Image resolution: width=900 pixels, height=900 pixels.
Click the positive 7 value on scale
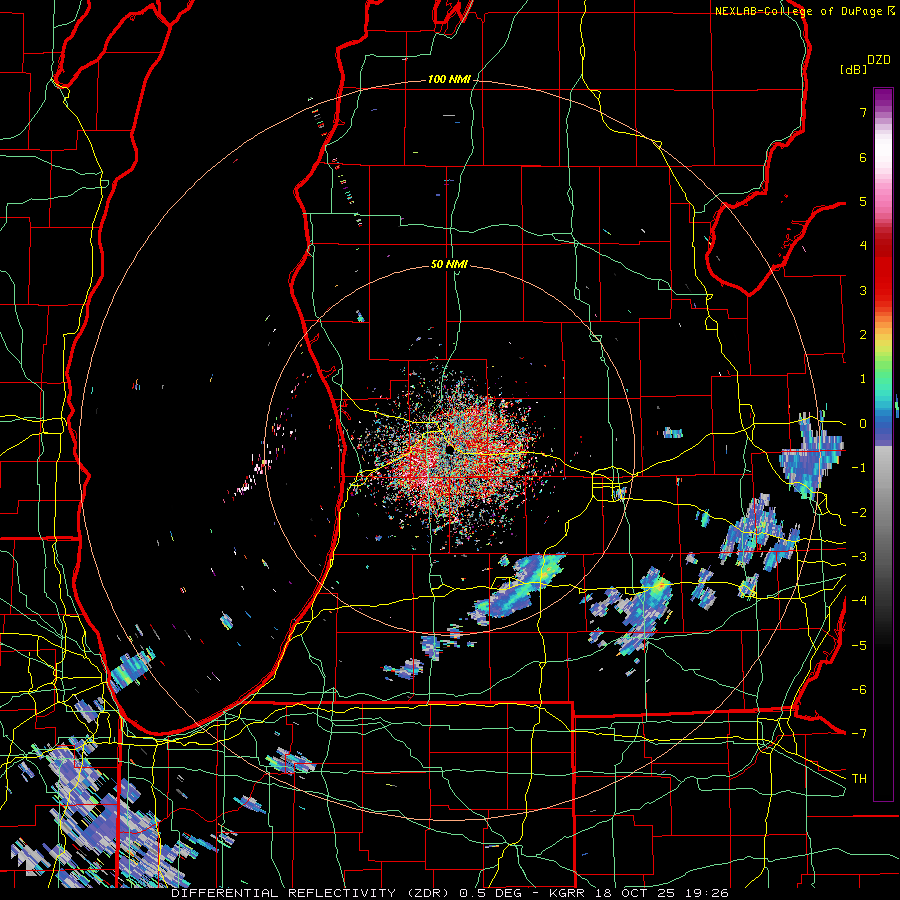(x=863, y=112)
